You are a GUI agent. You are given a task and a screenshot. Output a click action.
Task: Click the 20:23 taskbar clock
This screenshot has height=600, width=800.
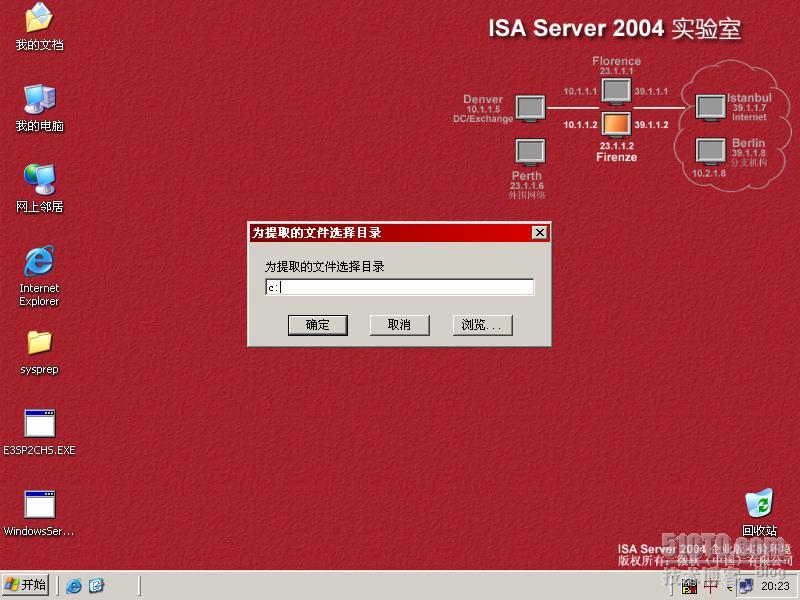click(776, 586)
